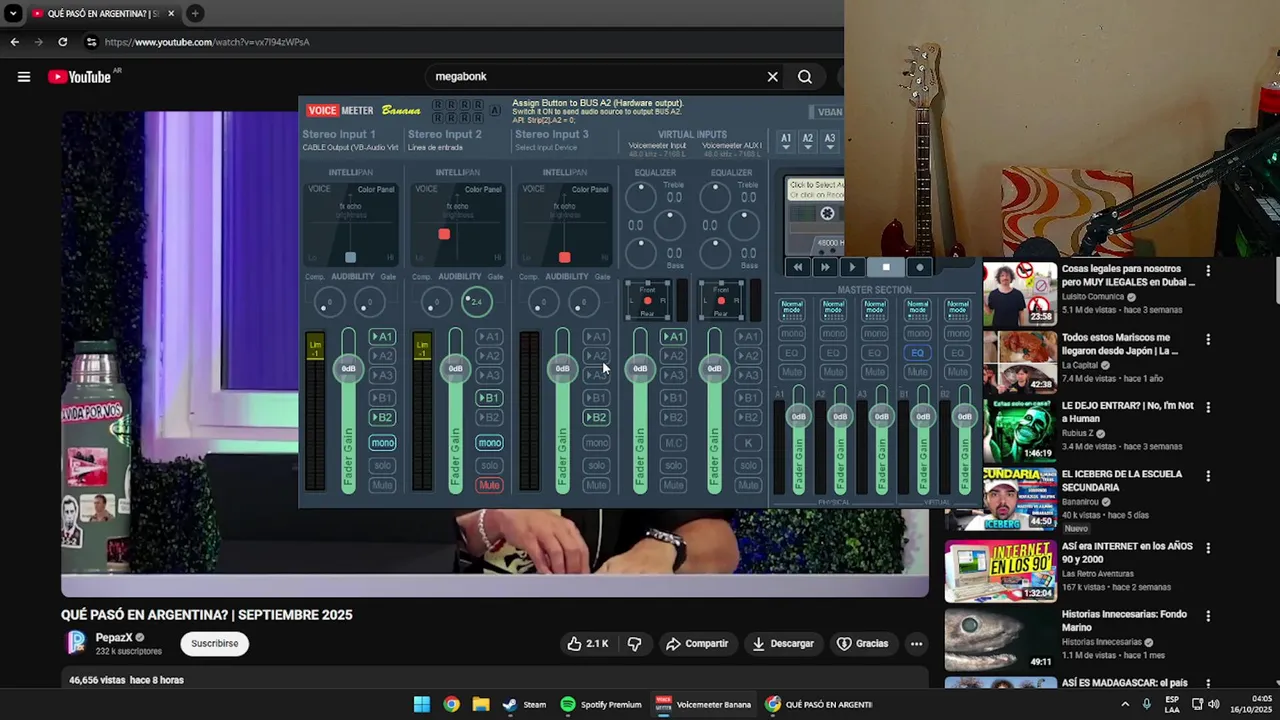Click the Gracias button
This screenshot has height=720, width=1280.
click(862, 644)
